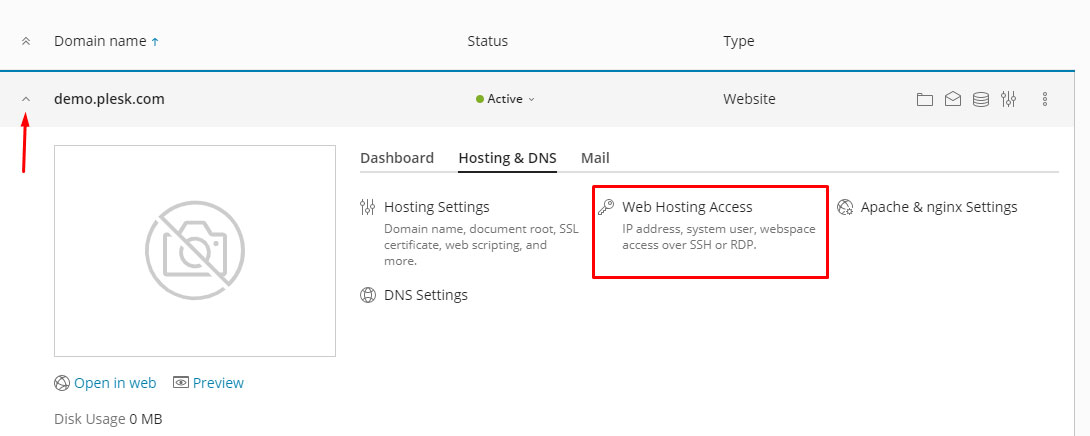
Task: Open the Databases icon for demo.plesk.com
Action: click(981, 99)
